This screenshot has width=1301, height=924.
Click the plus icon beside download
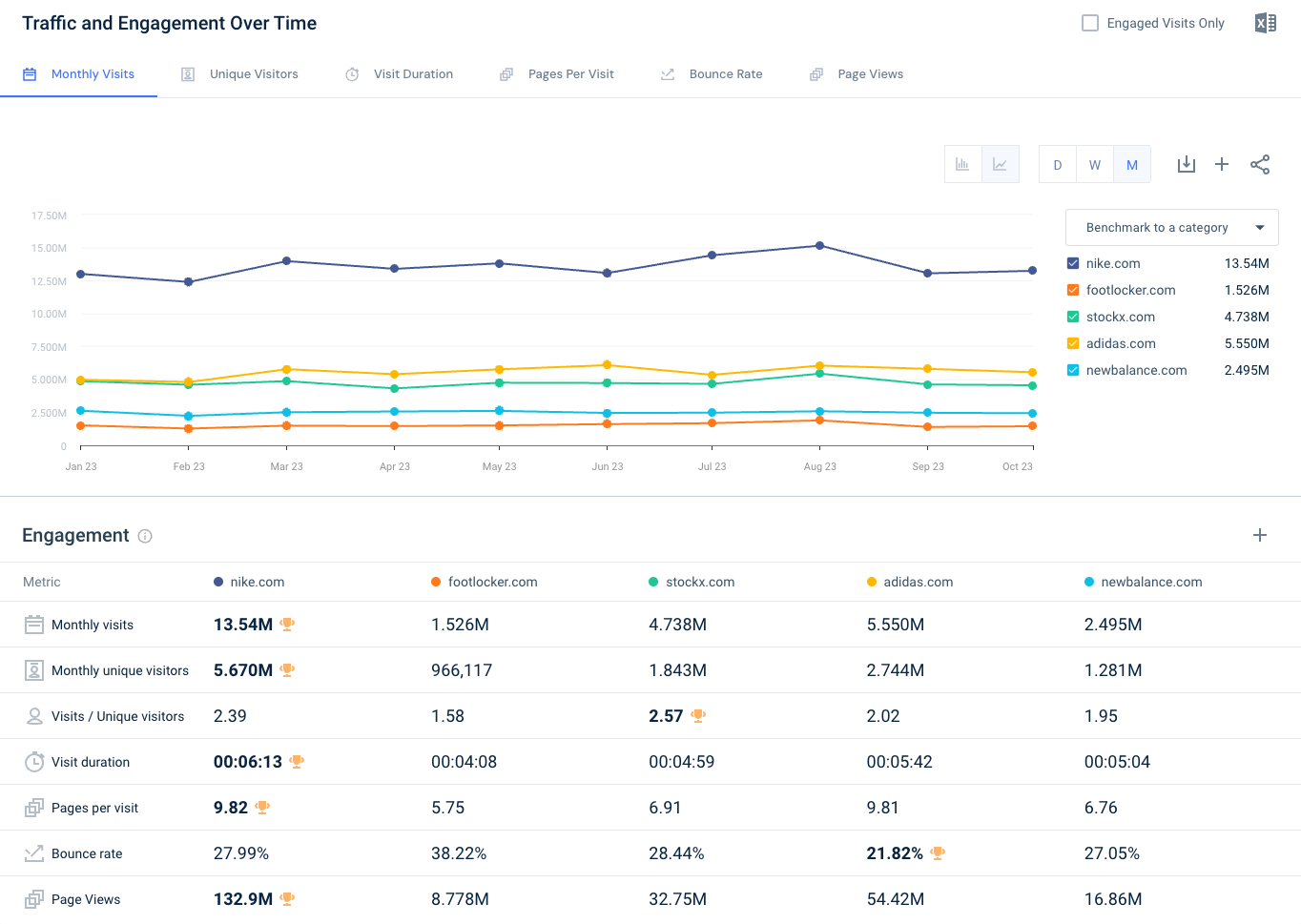pos(1222,164)
